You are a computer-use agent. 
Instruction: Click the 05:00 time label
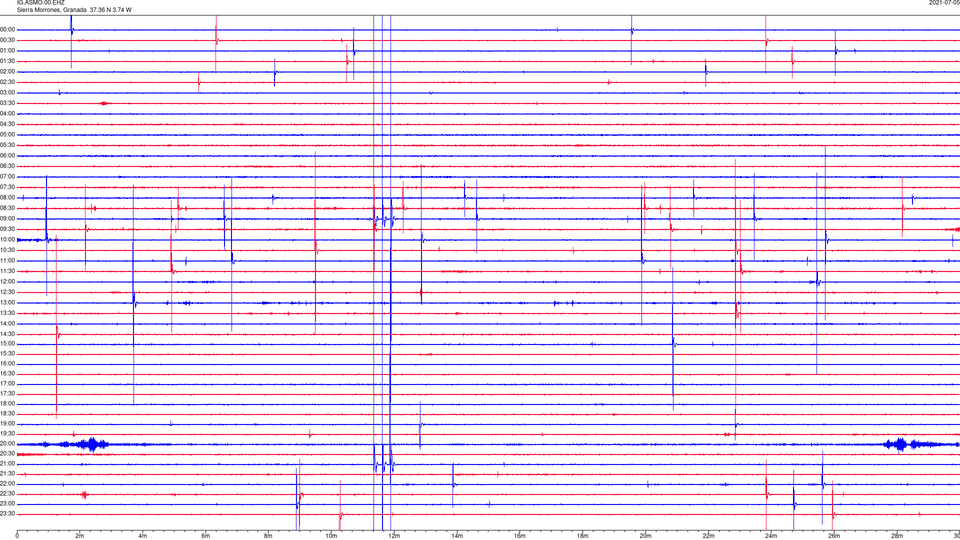(x=8, y=134)
